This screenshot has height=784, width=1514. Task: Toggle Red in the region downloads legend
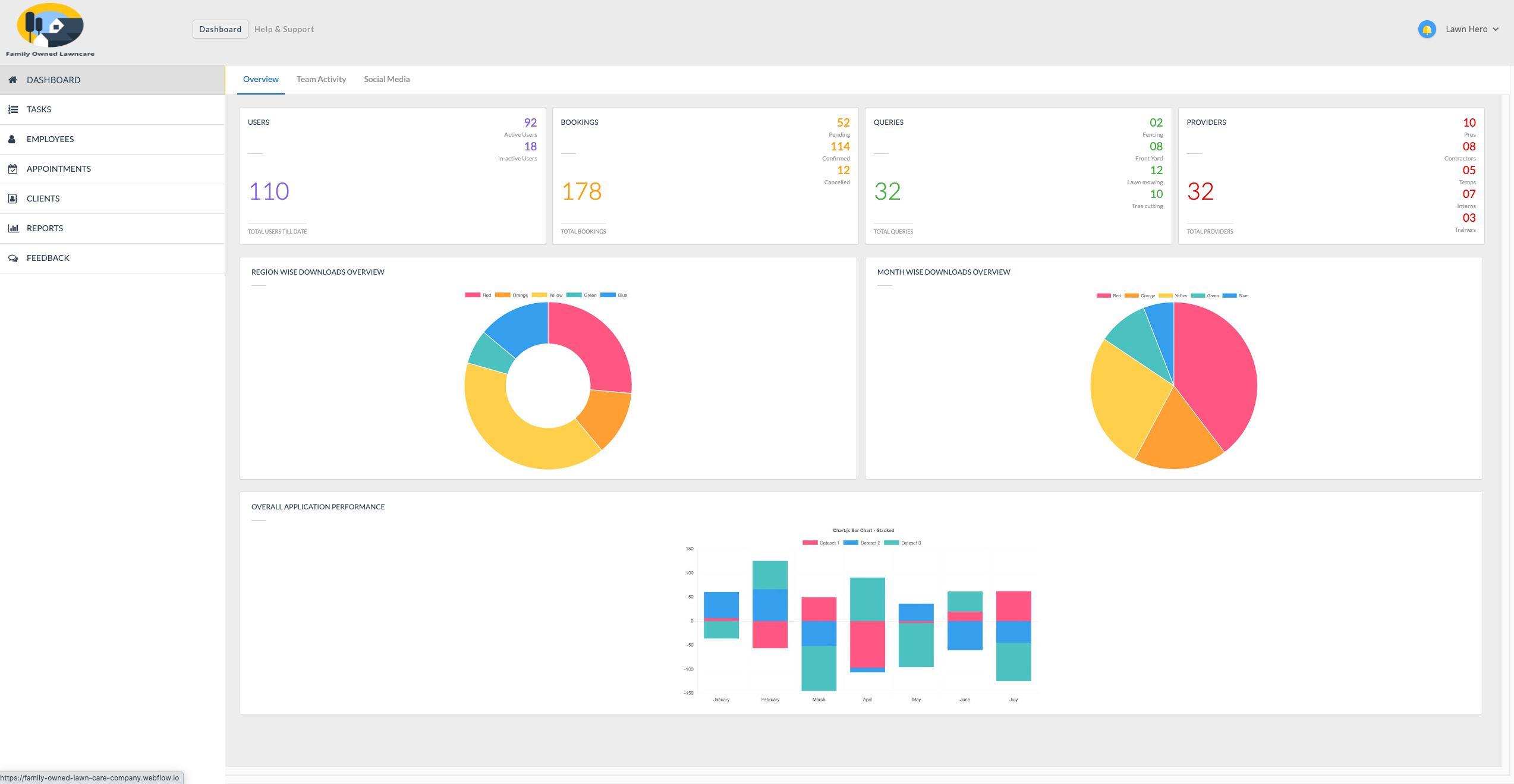[x=479, y=295]
